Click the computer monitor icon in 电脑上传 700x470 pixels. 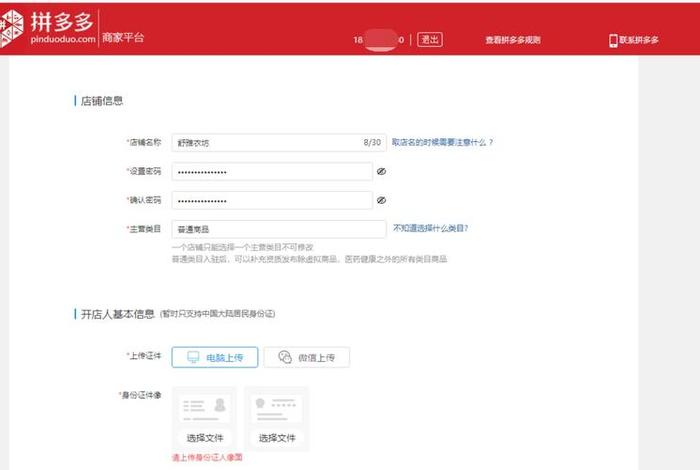(x=193, y=357)
